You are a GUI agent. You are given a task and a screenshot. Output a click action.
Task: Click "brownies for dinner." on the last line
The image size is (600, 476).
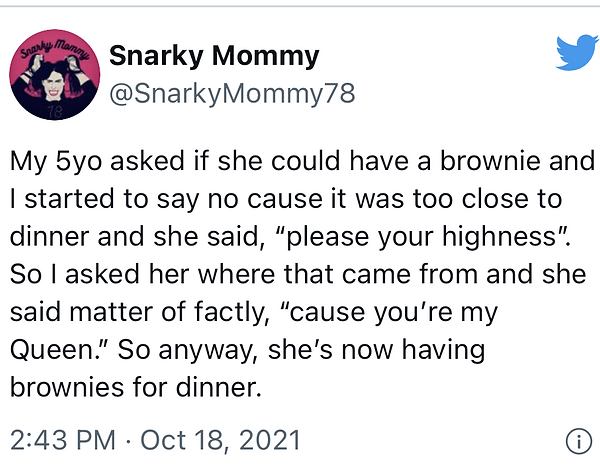click(x=135, y=389)
